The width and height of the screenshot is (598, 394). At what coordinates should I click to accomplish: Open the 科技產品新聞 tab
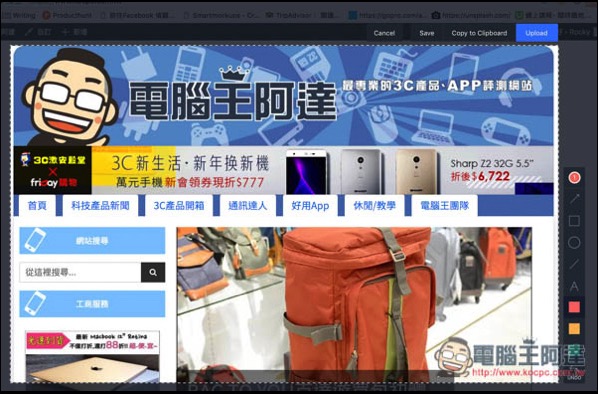click(x=100, y=206)
